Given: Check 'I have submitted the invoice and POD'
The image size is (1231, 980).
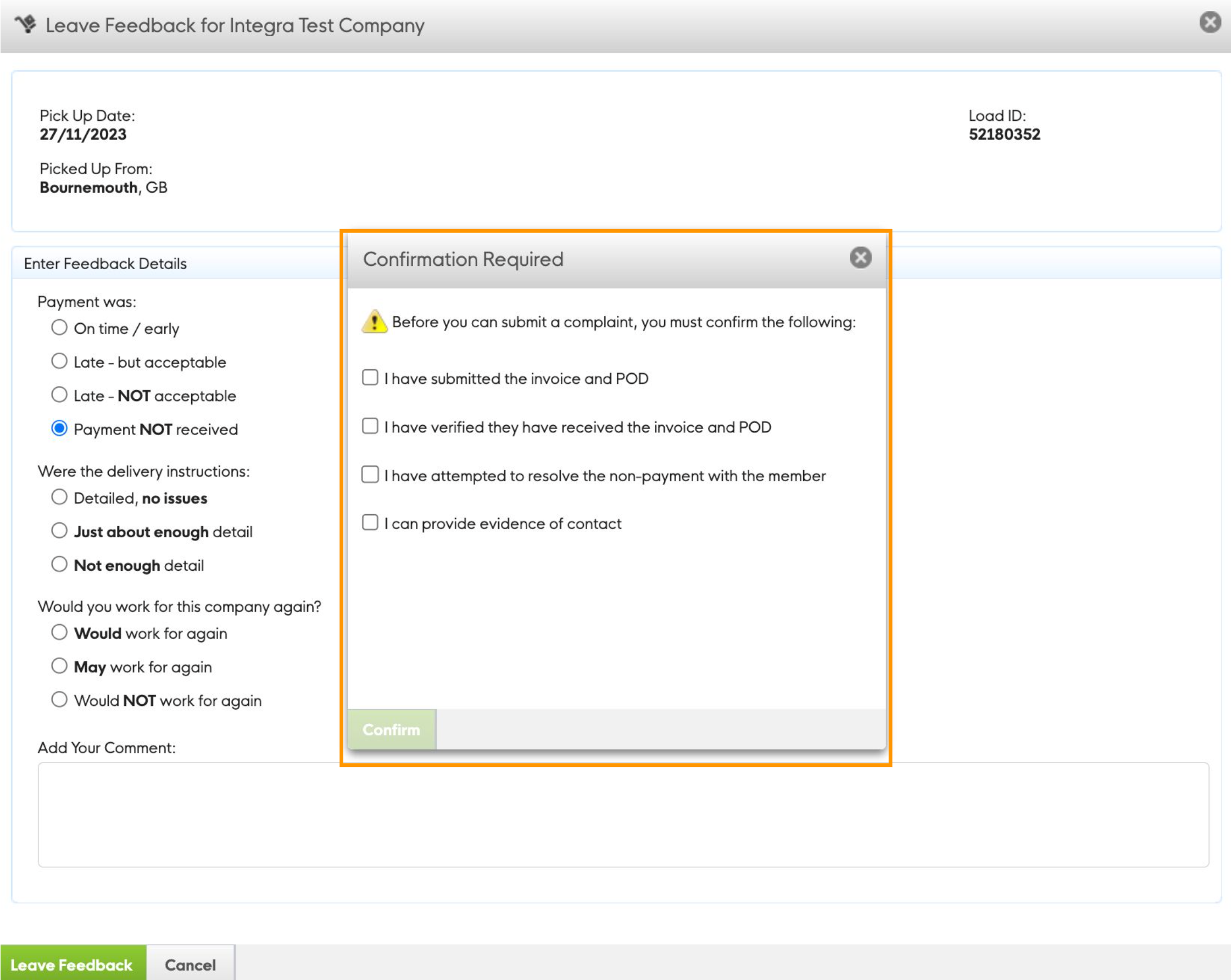Looking at the screenshot, I should (370, 377).
